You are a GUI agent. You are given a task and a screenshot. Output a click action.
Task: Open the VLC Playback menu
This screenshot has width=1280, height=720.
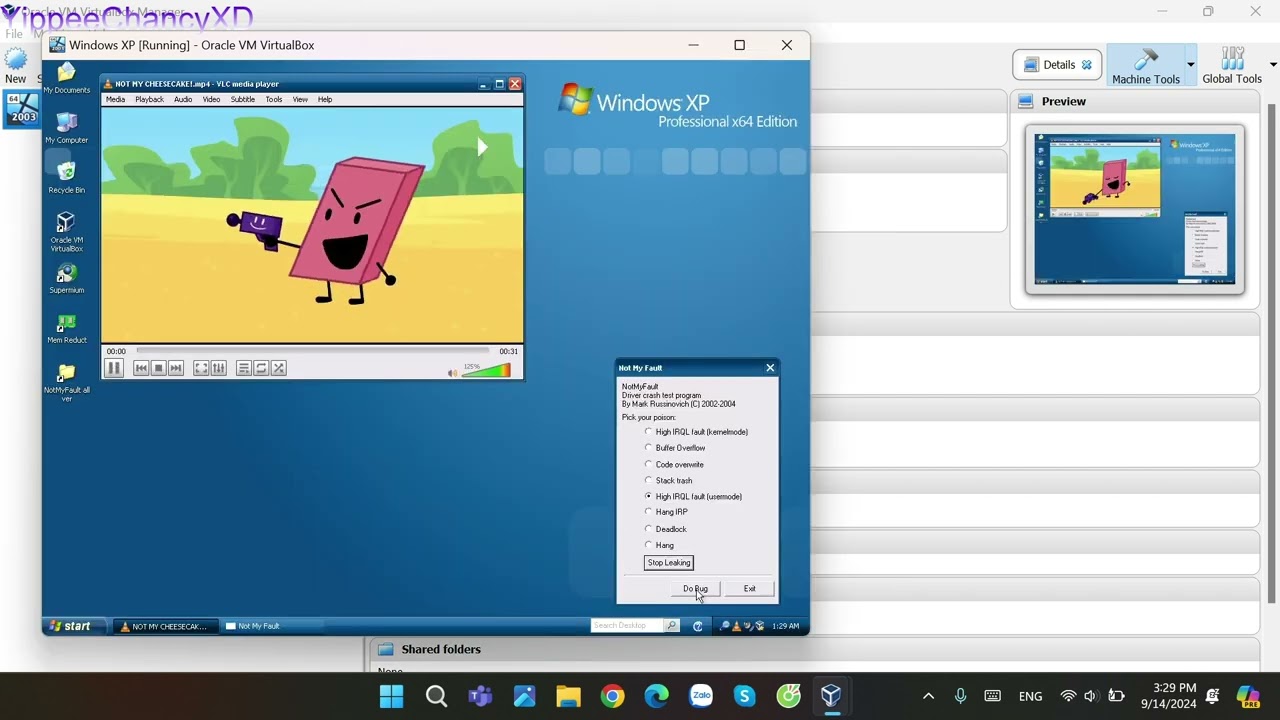click(x=149, y=100)
